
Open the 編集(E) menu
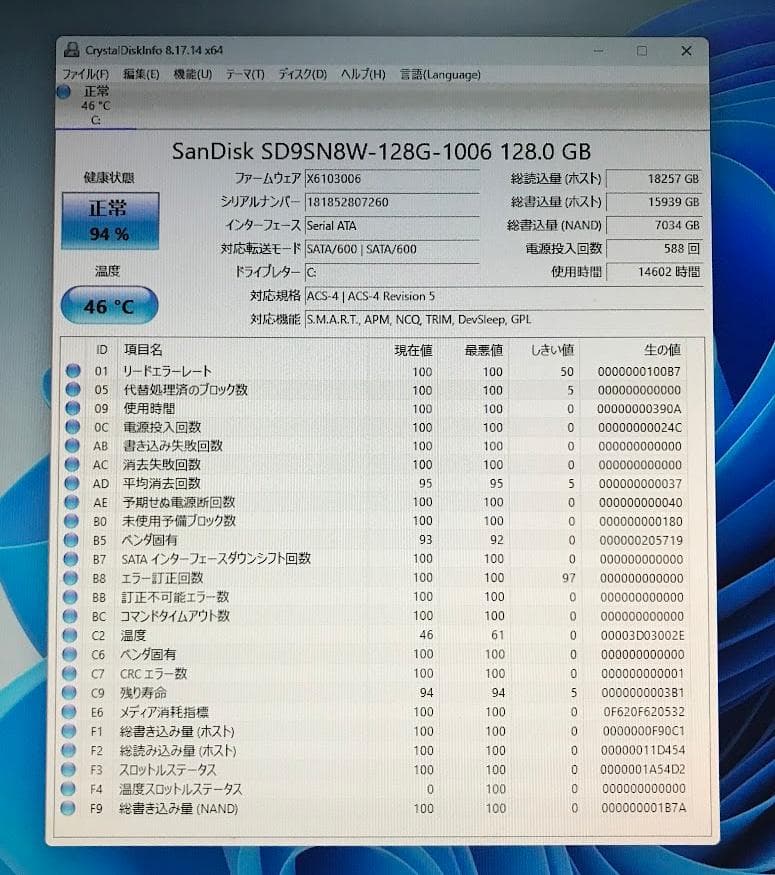[x=141, y=74]
